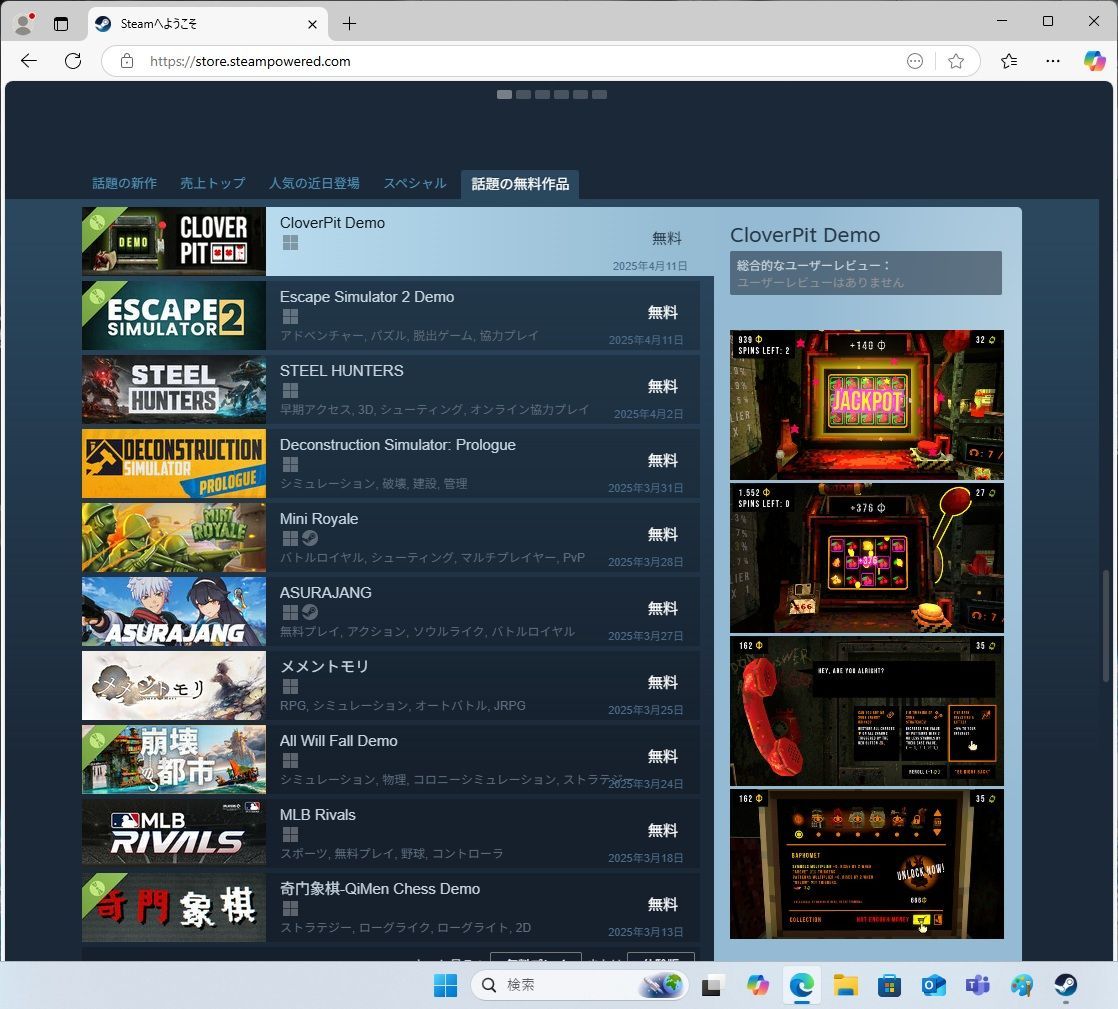The height and width of the screenshot is (1009, 1118).
Task: Open Mini Royale game listing
Action: pos(391,538)
